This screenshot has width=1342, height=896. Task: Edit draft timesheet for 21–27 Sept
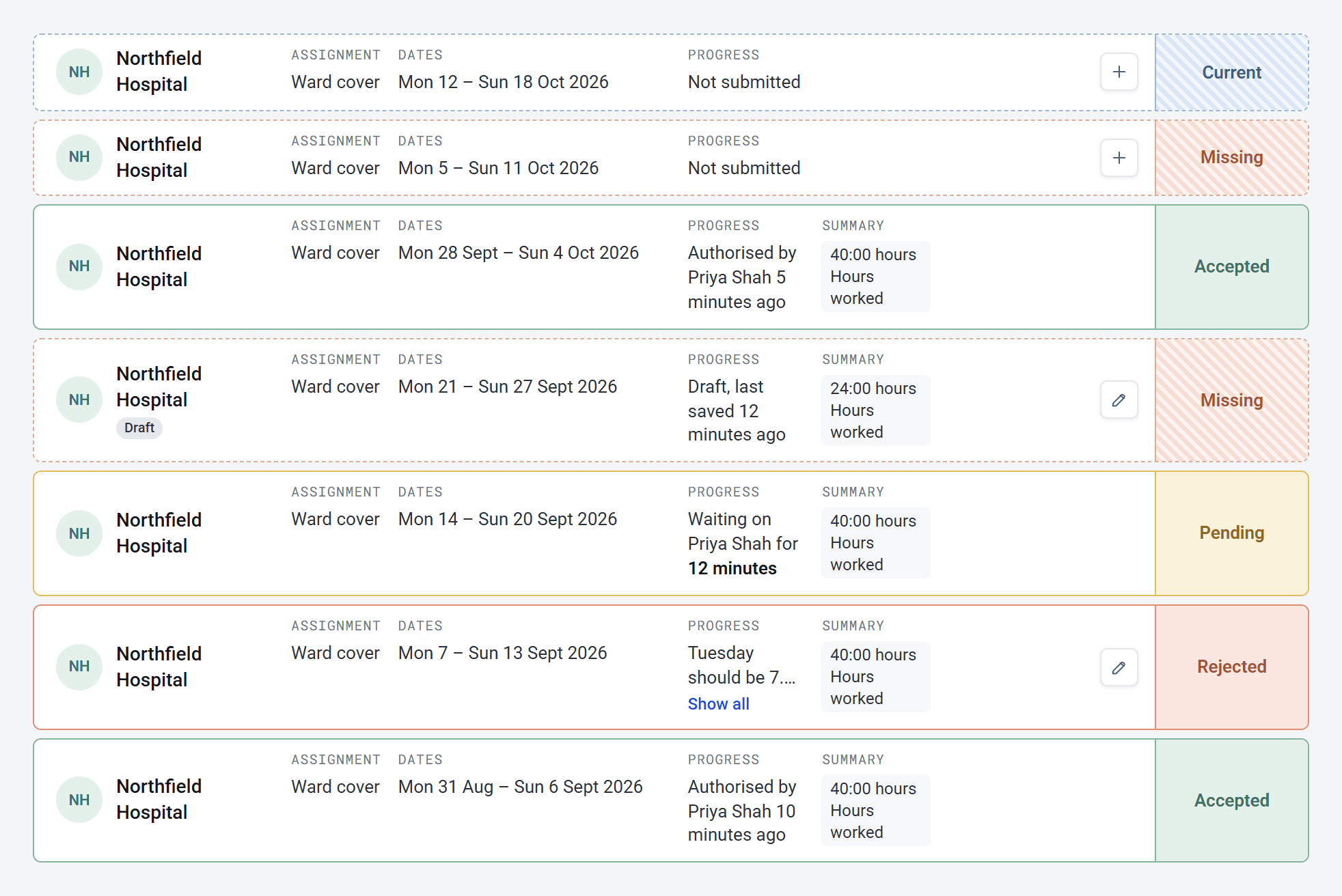coord(1119,400)
